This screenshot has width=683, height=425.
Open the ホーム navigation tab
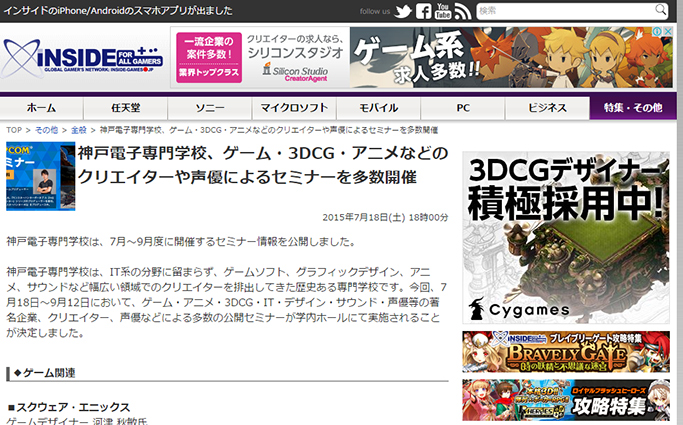pos(41,108)
